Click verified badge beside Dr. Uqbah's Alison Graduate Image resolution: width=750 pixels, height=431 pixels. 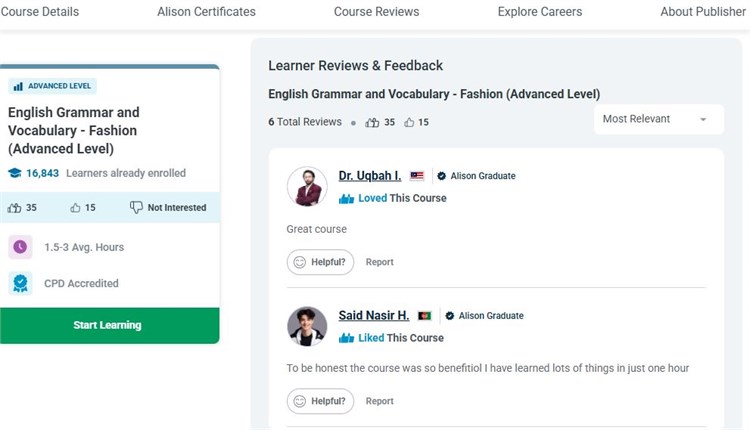pyautogui.click(x=441, y=176)
